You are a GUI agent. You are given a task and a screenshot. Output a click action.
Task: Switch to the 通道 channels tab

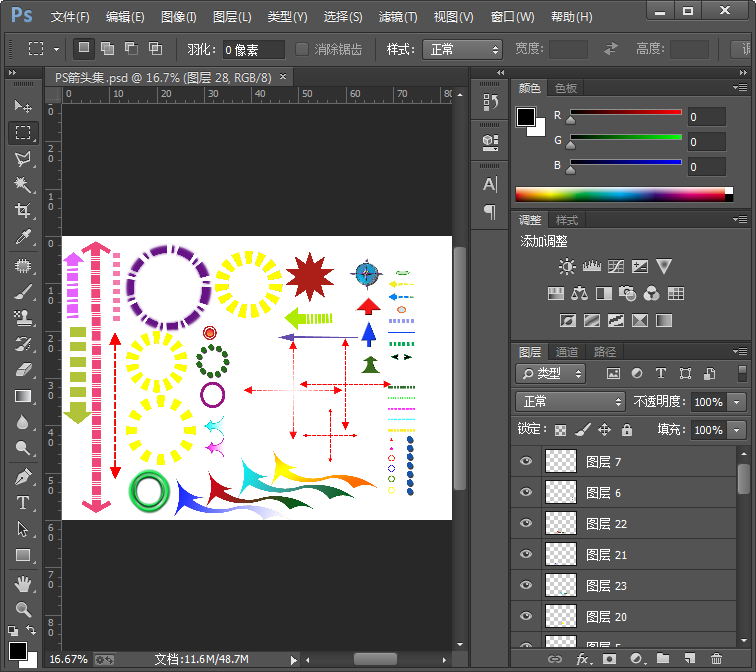coord(567,352)
